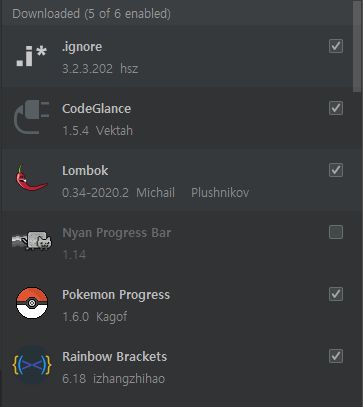Select the Rainbow Brackets plugin title
Viewport: 363px width, 407px height.
point(115,357)
